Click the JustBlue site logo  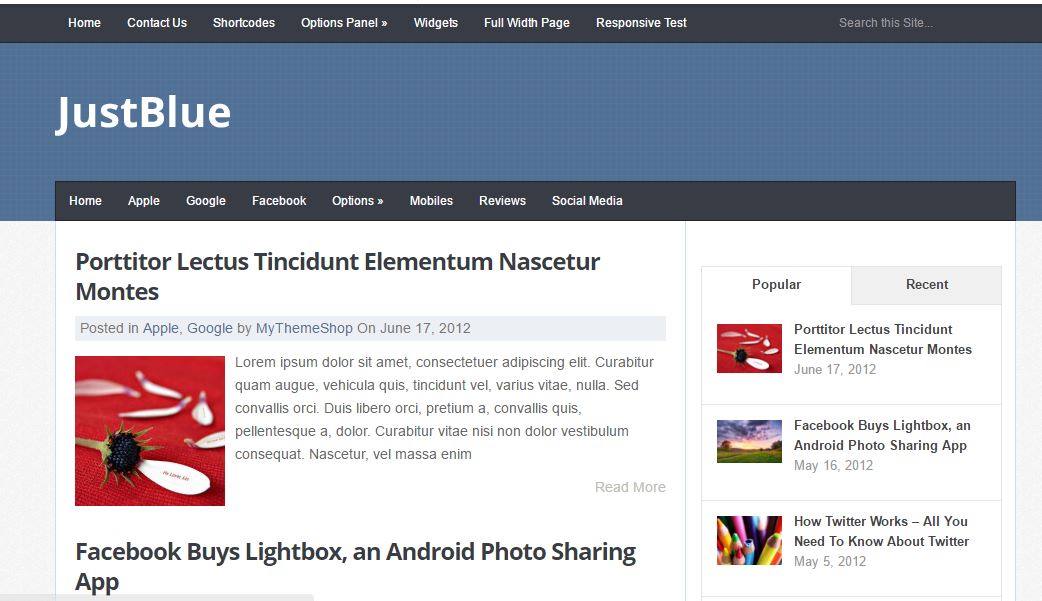click(x=143, y=112)
